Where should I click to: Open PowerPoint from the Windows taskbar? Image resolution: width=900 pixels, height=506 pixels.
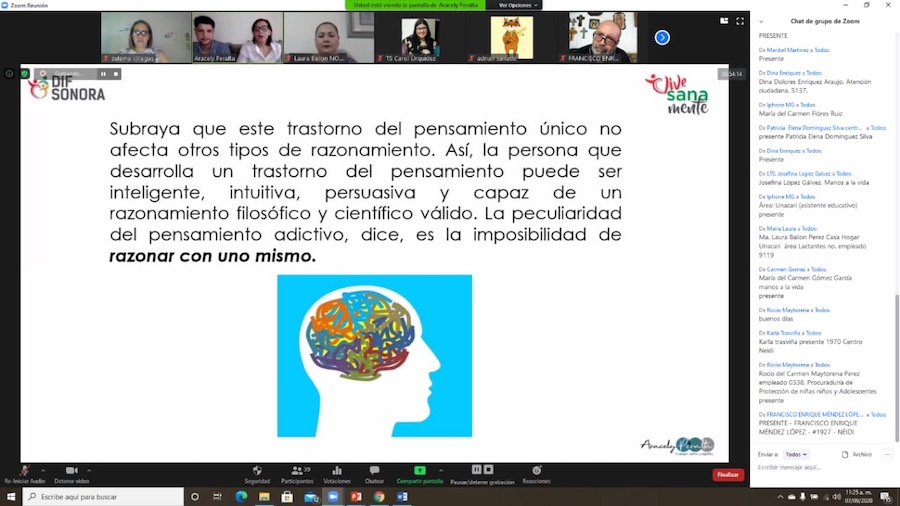355,497
